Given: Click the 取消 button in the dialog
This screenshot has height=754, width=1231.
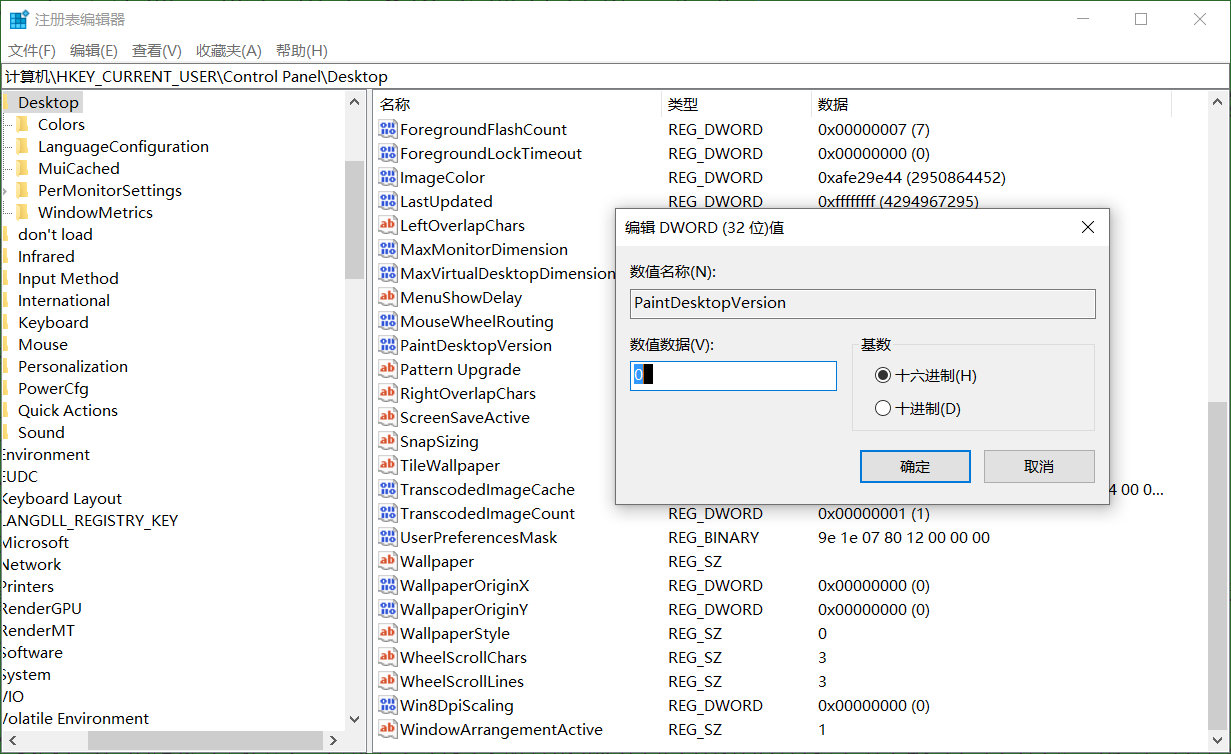Looking at the screenshot, I should point(1038,466).
